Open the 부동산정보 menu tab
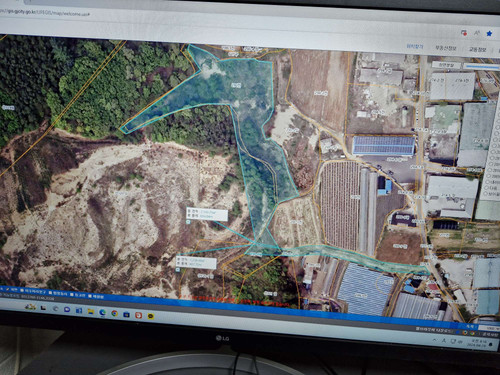 [x=446, y=48]
